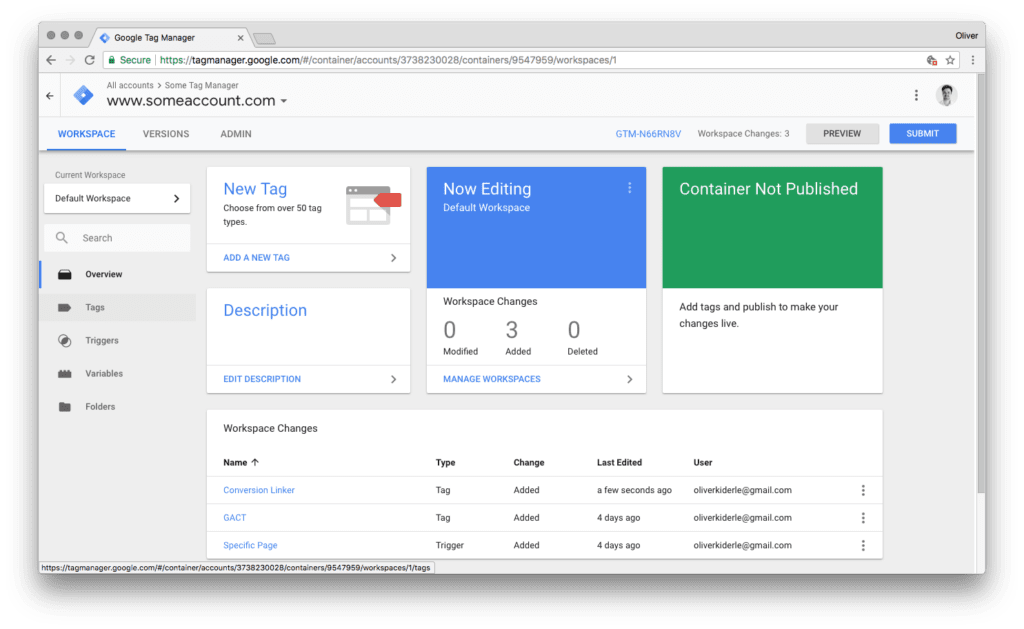Open more options on Now Editing card
1024x629 pixels.
(x=629, y=188)
